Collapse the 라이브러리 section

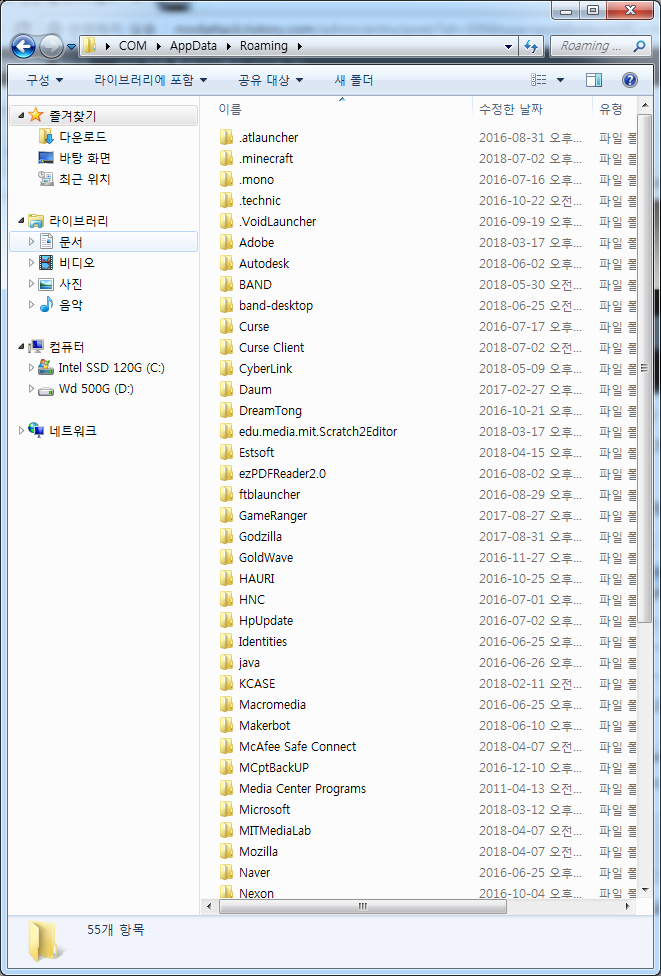click(x=21, y=221)
